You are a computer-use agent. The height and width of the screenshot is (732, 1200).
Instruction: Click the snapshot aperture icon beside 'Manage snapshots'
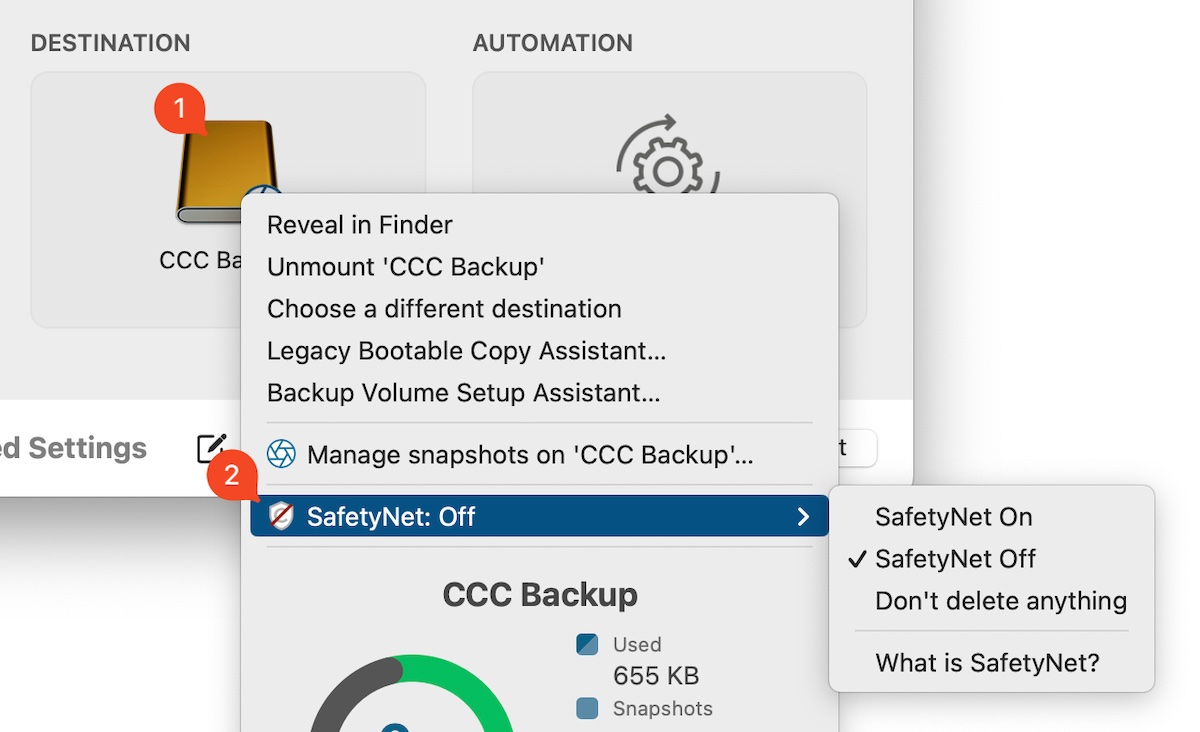tap(283, 453)
